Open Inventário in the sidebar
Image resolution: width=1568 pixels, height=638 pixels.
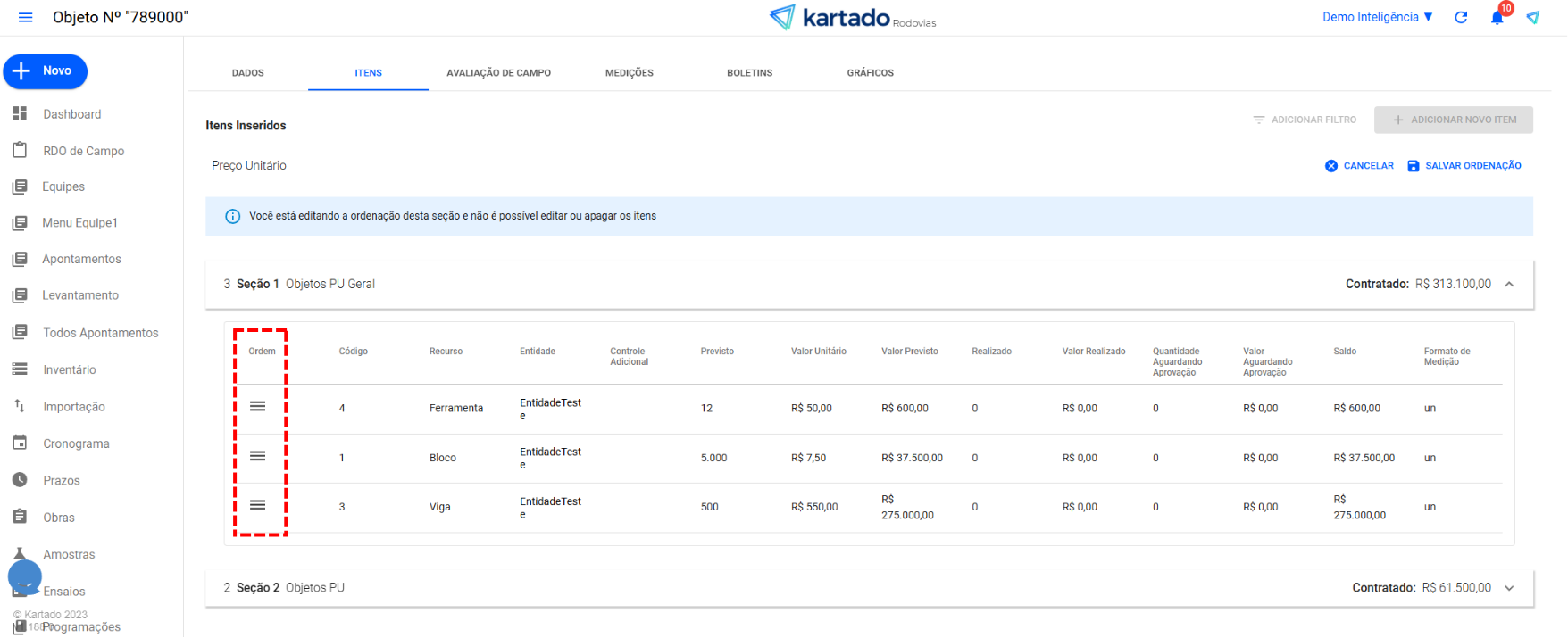[69, 369]
